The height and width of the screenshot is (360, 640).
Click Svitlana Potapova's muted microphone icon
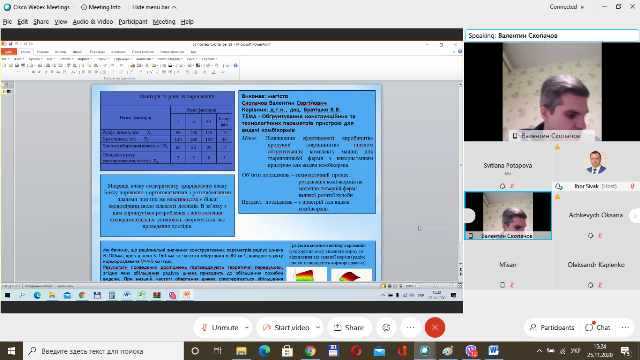coord(512,186)
